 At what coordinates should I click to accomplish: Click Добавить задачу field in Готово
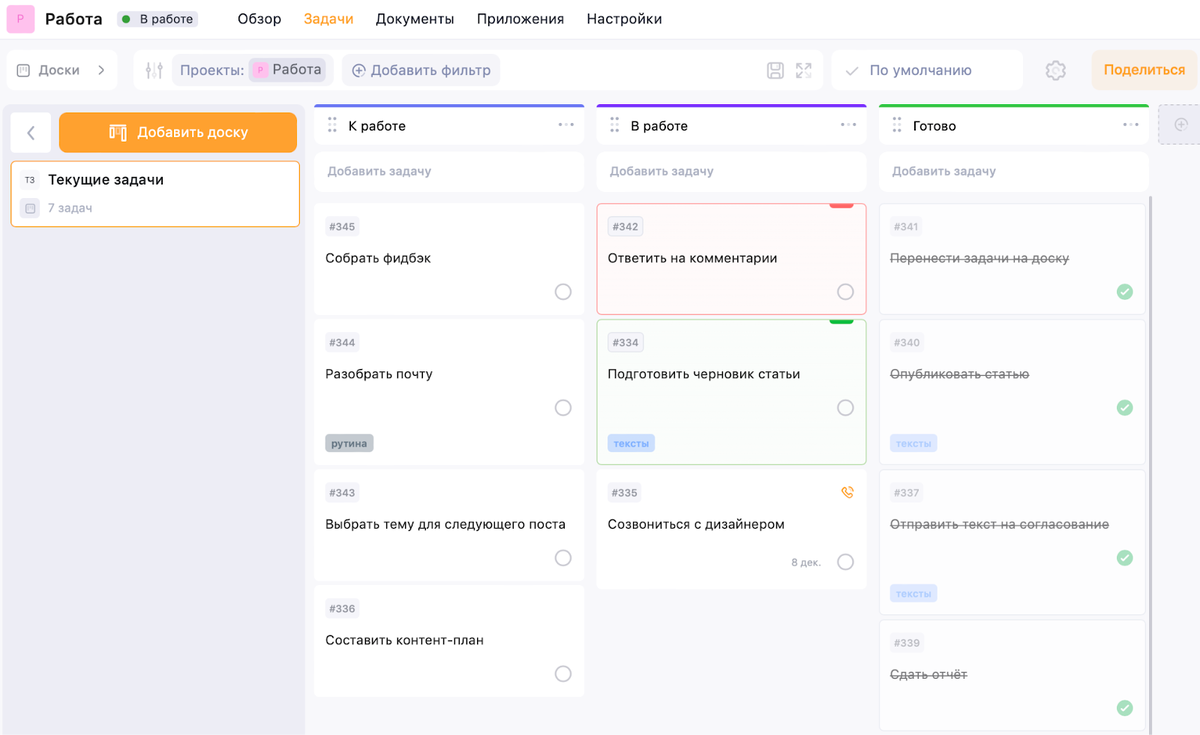point(1014,171)
